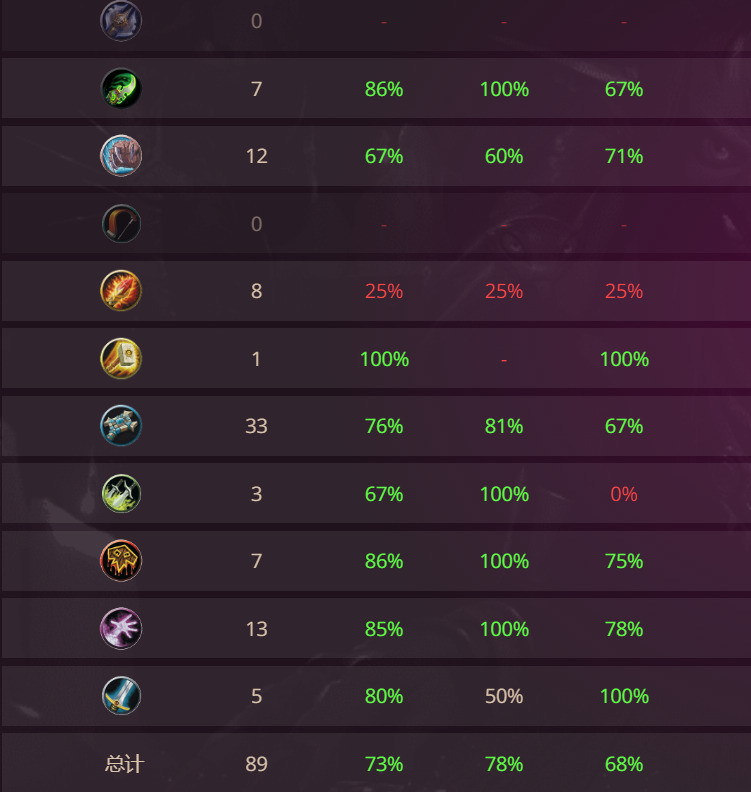Viewport: 751px width, 792px height.
Task: Select the Mage fireball icon
Action: [121, 290]
